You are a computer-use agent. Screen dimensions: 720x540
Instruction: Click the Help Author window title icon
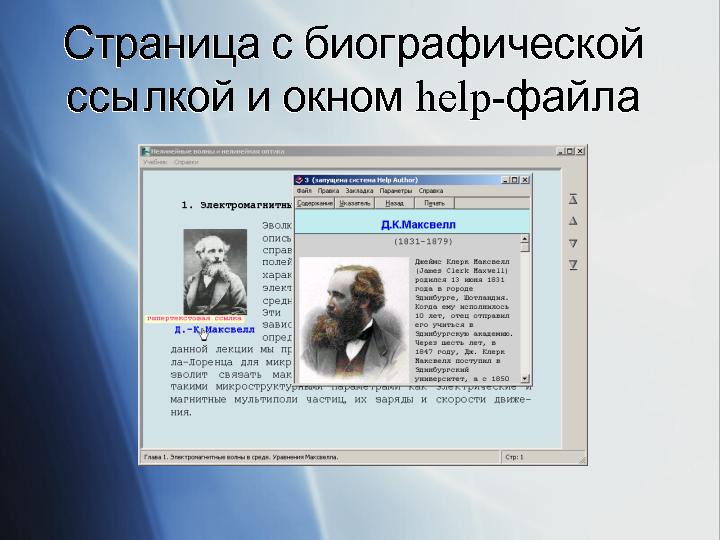pos(299,180)
